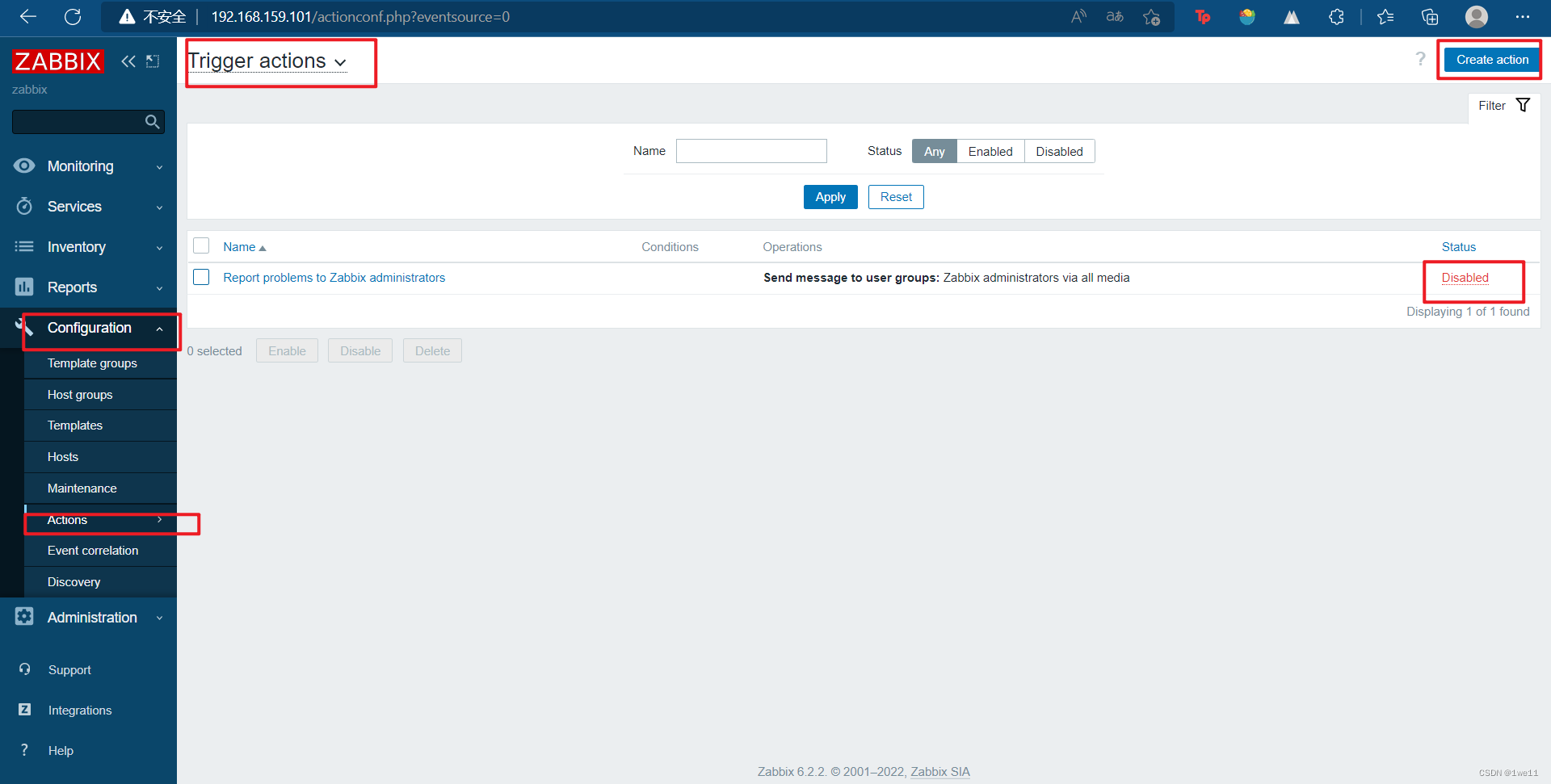The image size is (1551, 784).
Task: Open the collections icon
Action: (1430, 16)
